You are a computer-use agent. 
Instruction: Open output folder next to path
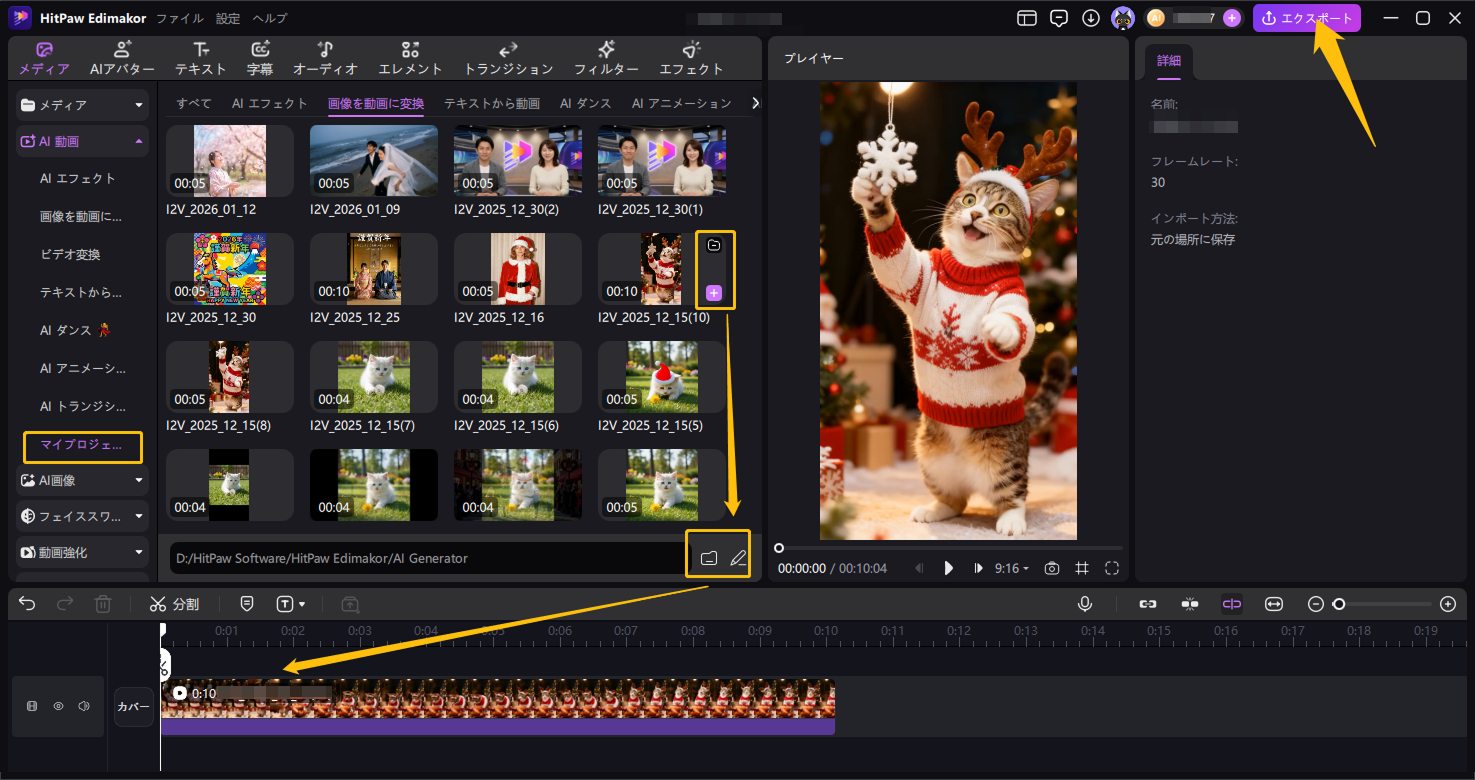pyautogui.click(x=709, y=558)
